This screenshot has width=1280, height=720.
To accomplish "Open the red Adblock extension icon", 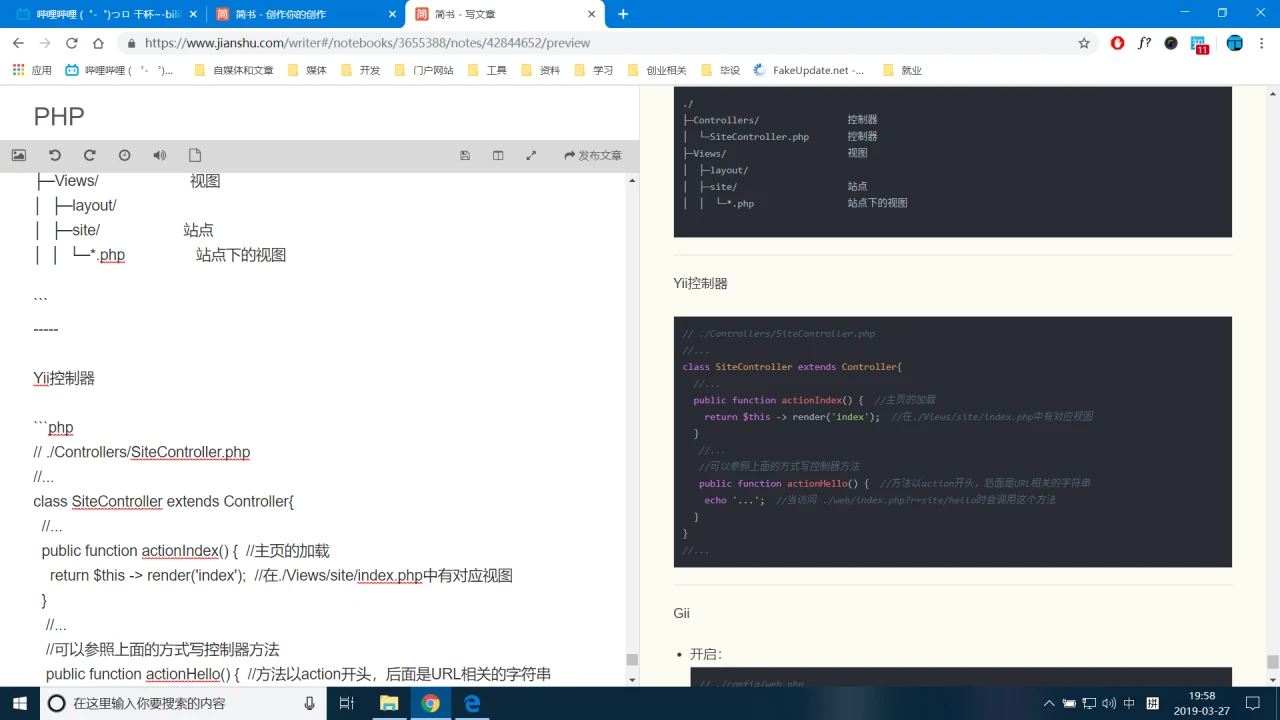I will (1118, 43).
